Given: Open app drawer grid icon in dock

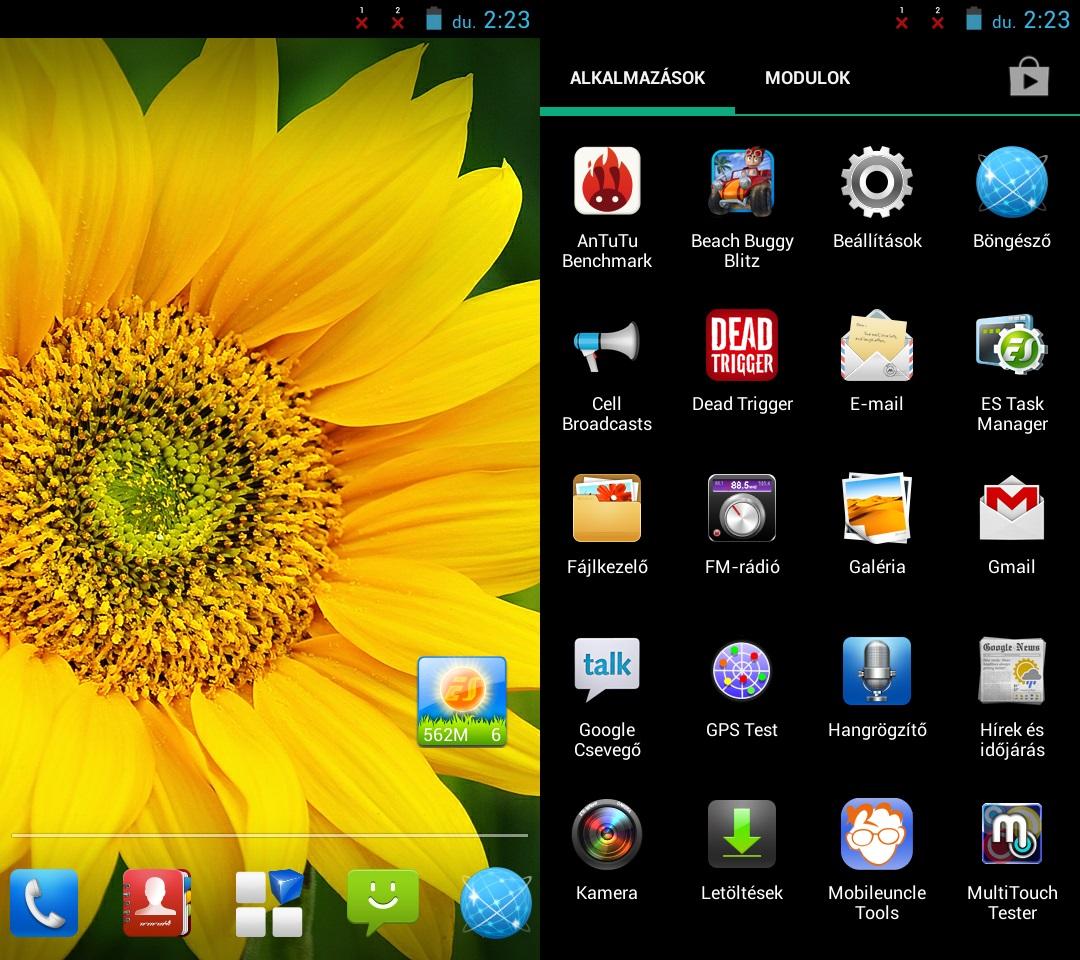Looking at the screenshot, I should pos(269,903).
